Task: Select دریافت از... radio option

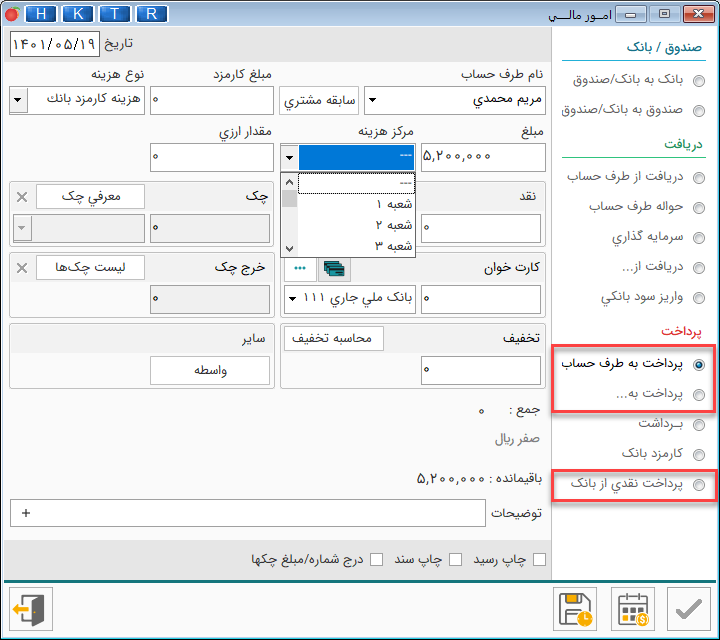Action: pyautogui.click(x=699, y=268)
